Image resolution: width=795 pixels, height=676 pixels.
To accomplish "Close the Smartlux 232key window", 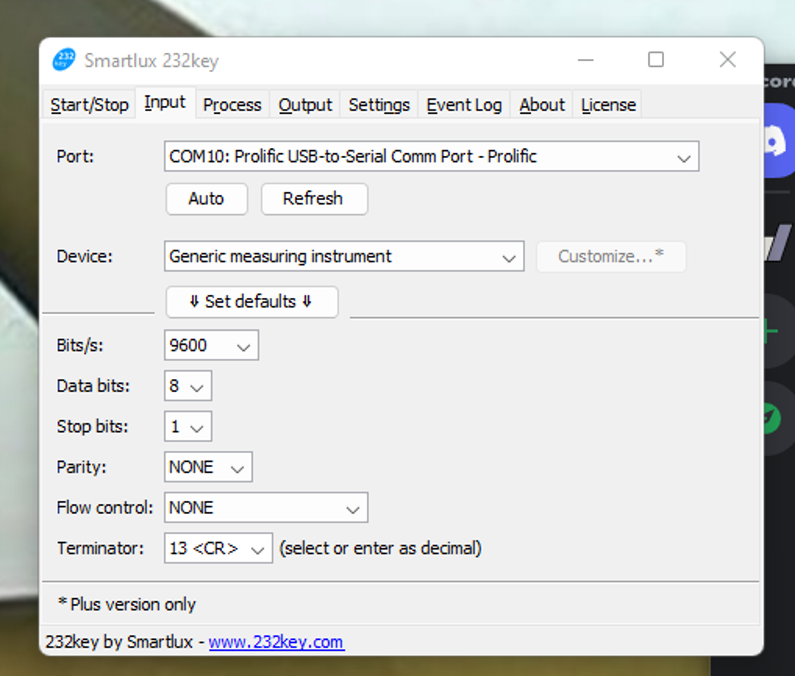I will (728, 60).
